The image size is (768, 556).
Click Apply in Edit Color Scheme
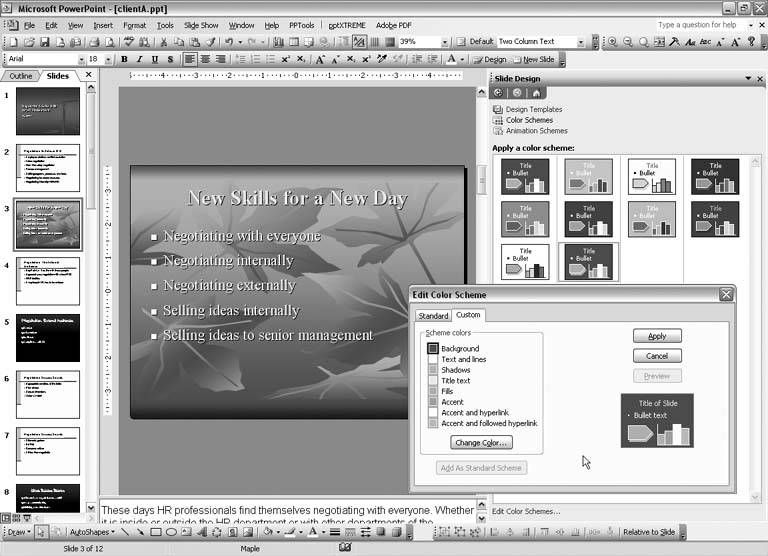point(656,336)
